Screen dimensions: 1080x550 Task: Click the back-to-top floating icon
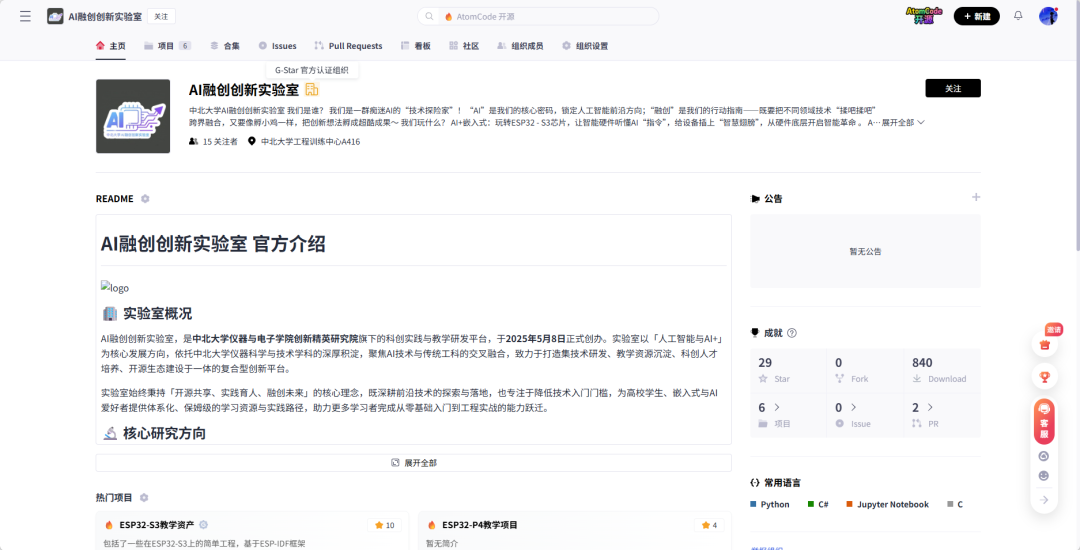click(1044, 456)
